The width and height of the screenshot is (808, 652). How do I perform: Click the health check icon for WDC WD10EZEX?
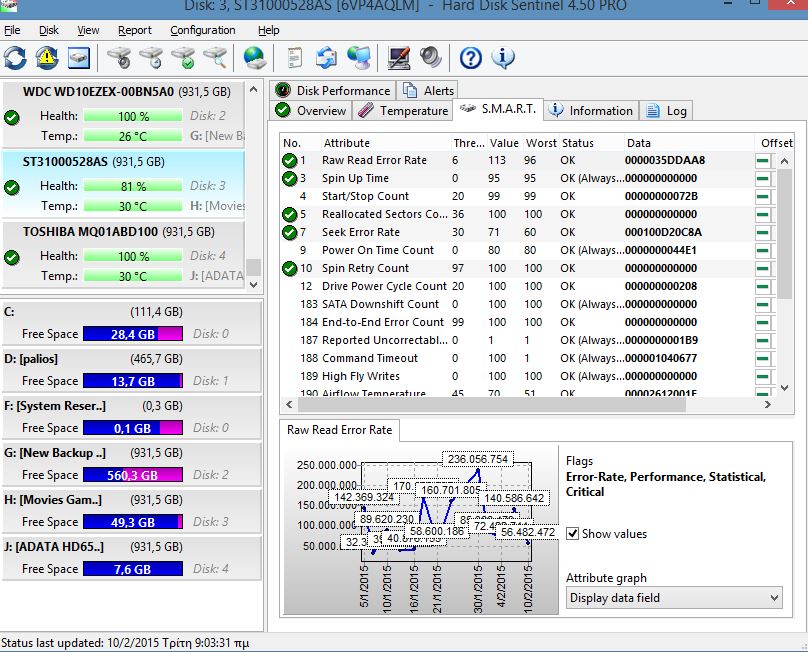click(12, 118)
